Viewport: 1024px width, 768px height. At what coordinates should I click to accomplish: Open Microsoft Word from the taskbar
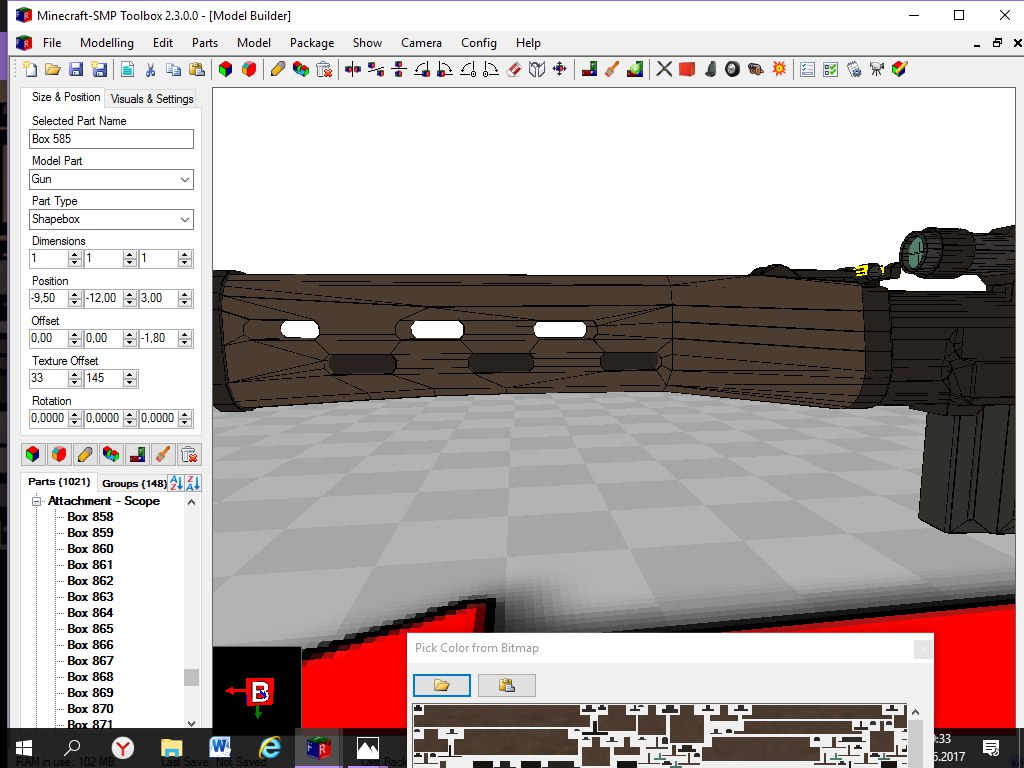[220, 746]
